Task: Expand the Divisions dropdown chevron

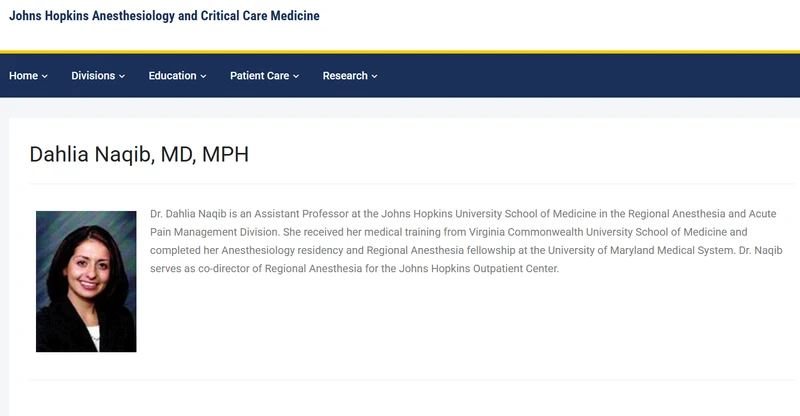Action: [123, 77]
